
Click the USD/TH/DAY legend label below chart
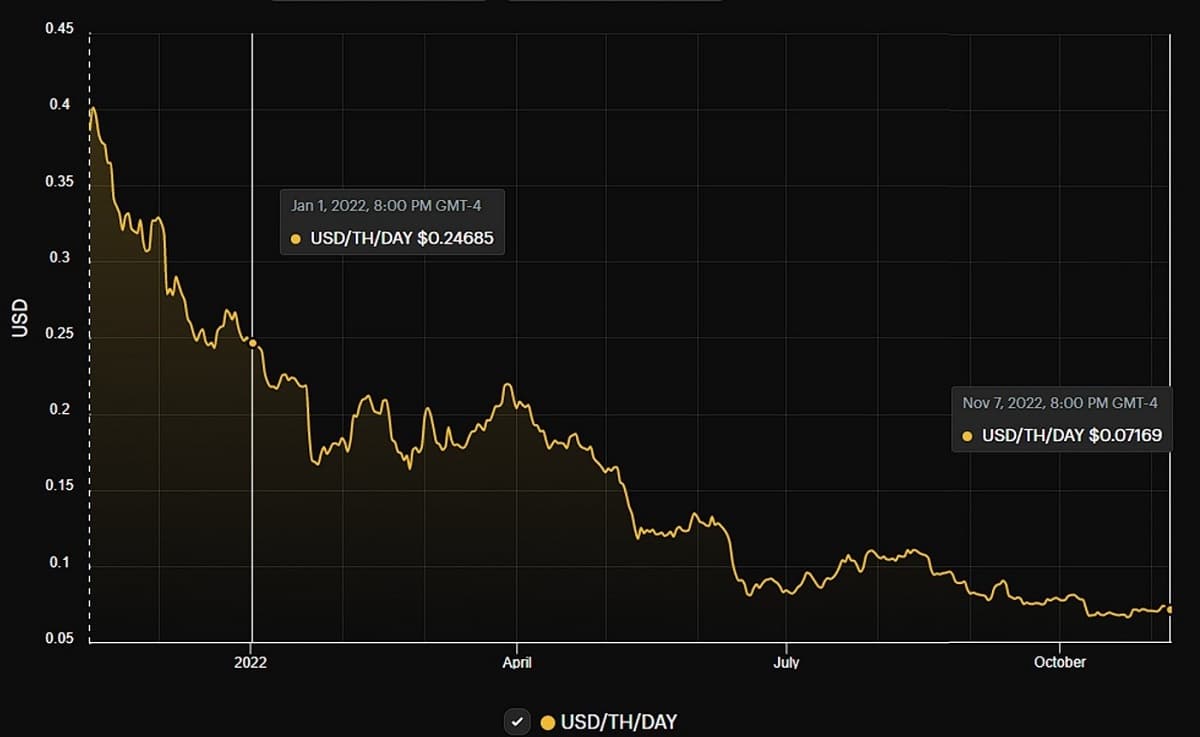click(x=619, y=722)
